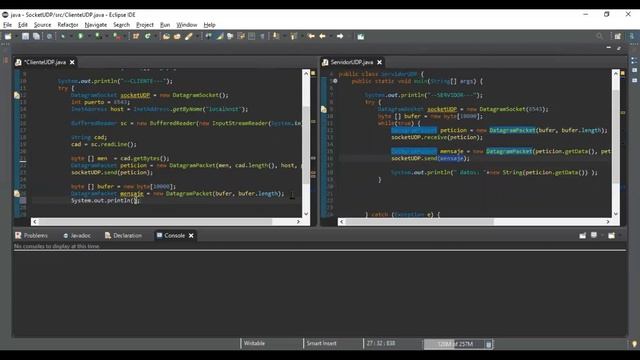The image size is (640, 360).
Task: Minimize the editor area
Action: (x=609, y=48)
